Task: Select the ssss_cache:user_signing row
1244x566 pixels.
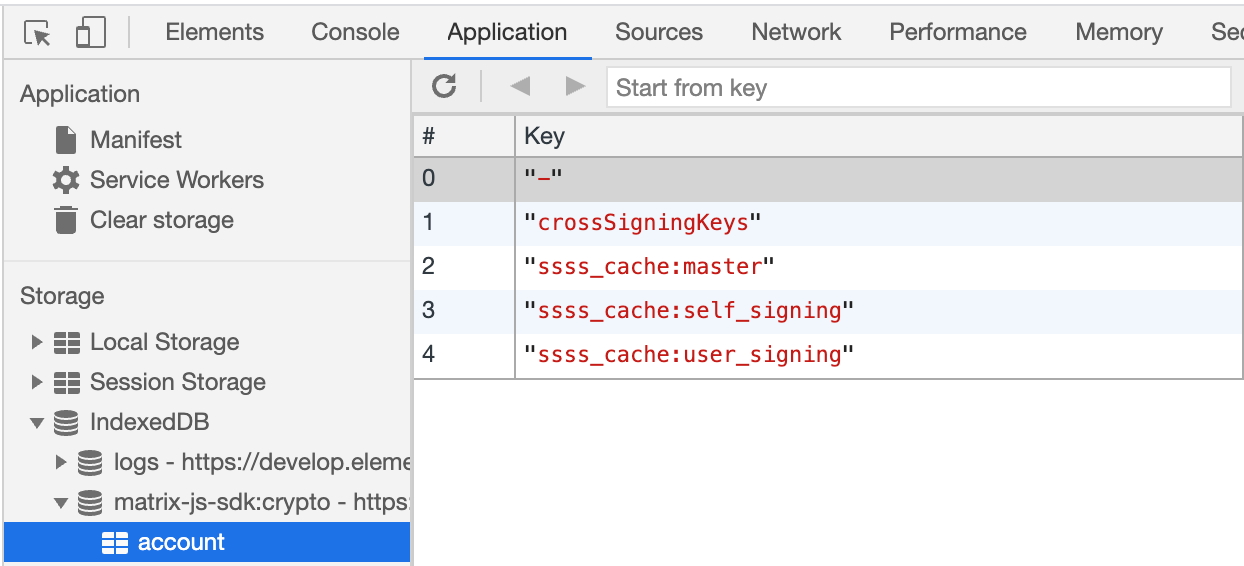Action: [828, 355]
